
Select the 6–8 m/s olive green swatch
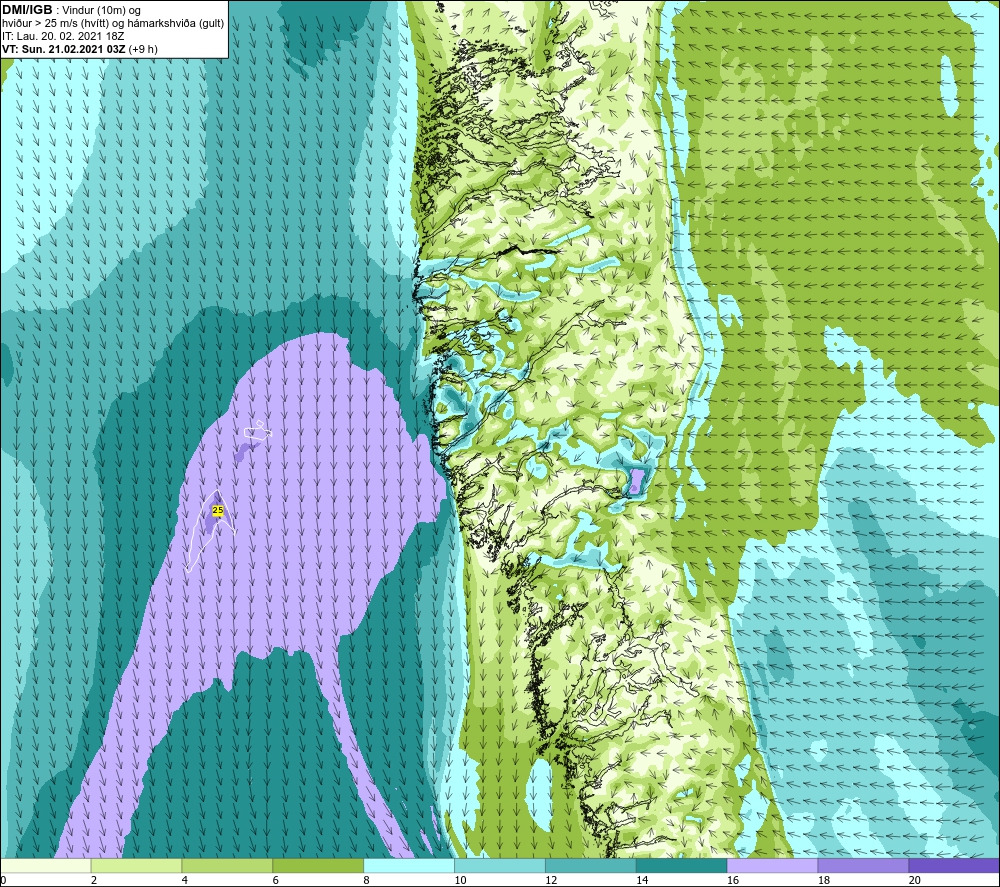coord(318,865)
